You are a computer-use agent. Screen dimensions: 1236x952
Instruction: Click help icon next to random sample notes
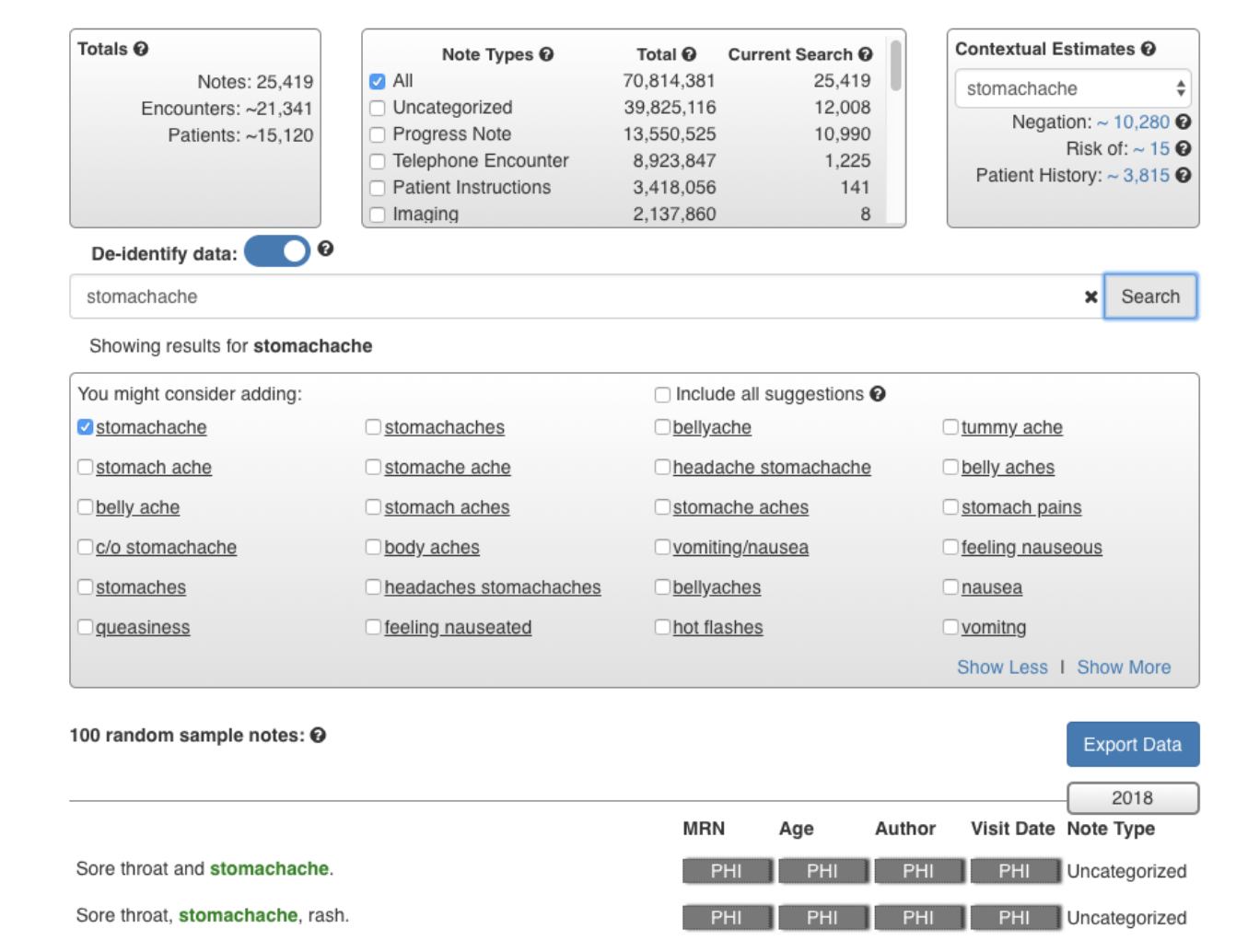tap(318, 735)
